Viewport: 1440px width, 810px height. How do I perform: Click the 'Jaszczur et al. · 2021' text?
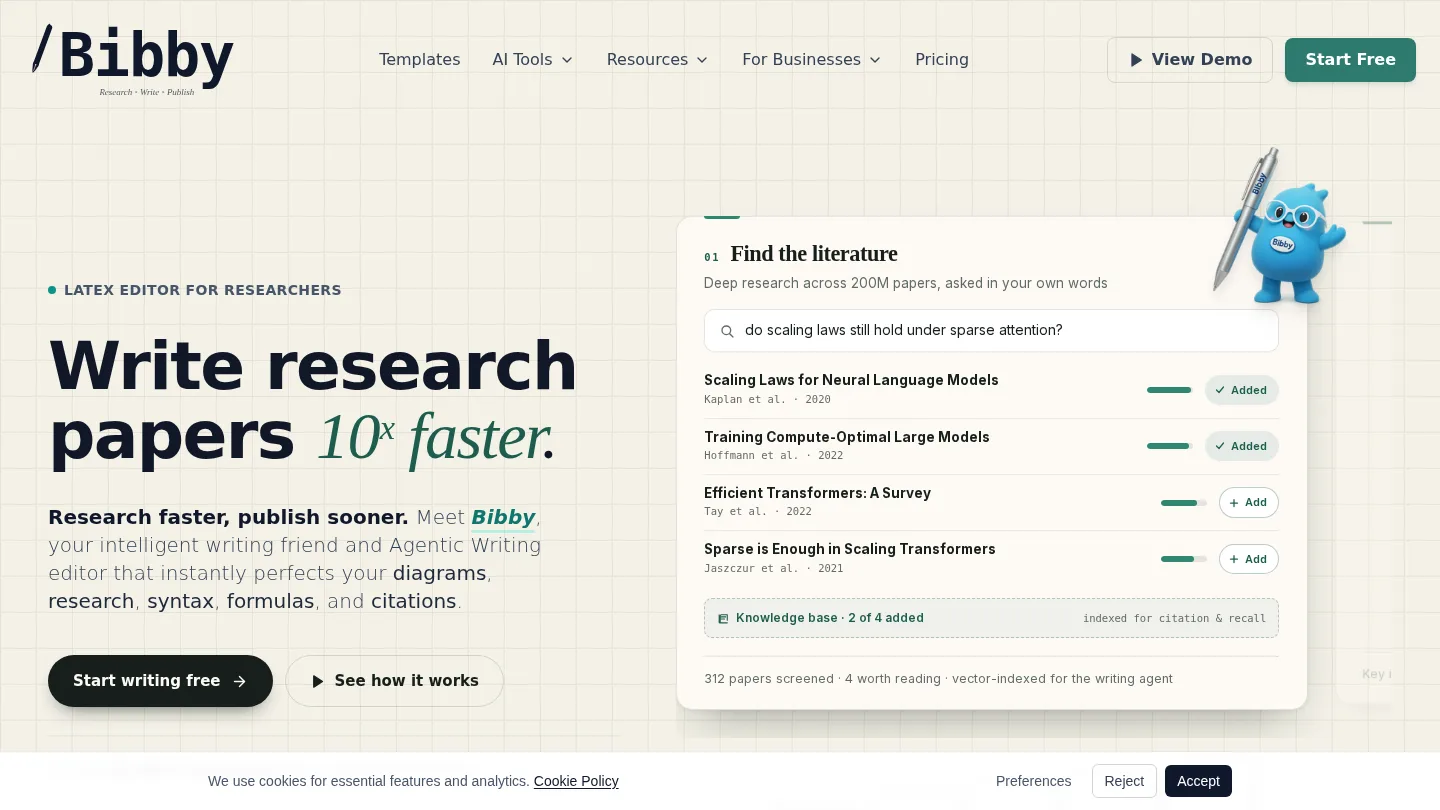773,568
